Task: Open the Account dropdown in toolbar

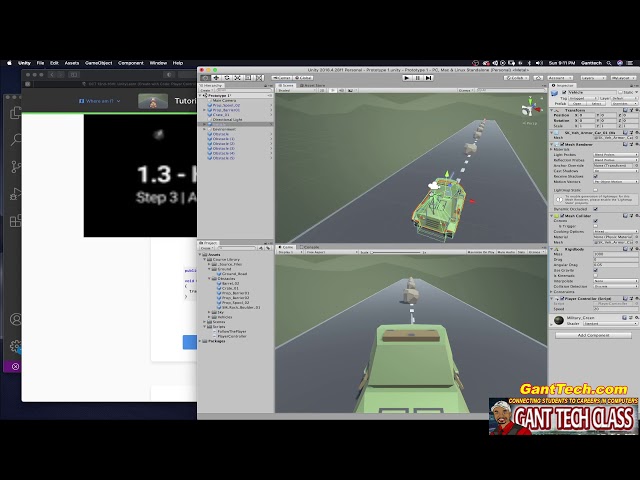Action: (560, 78)
